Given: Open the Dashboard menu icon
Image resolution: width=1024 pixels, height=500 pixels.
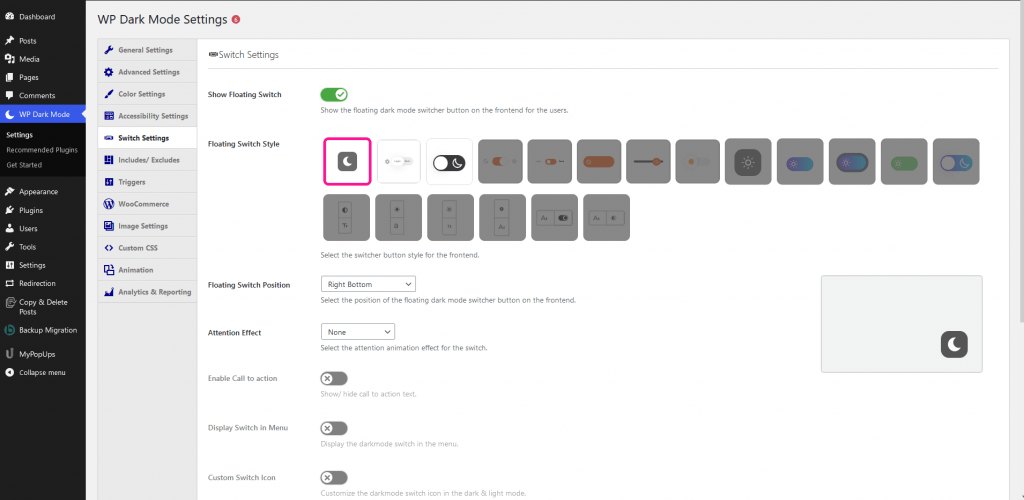Looking at the screenshot, I should pyautogui.click(x=9, y=16).
